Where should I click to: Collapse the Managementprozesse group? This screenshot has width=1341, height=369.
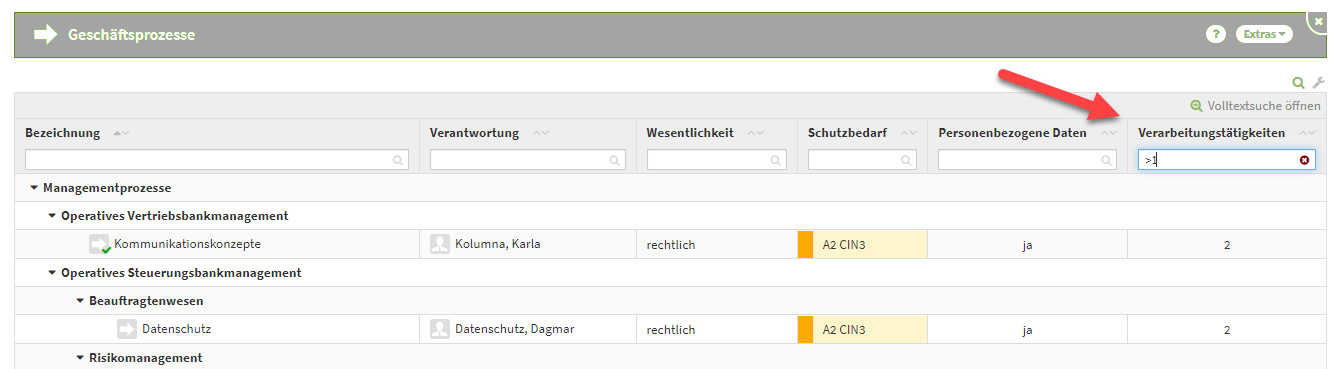(34, 188)
